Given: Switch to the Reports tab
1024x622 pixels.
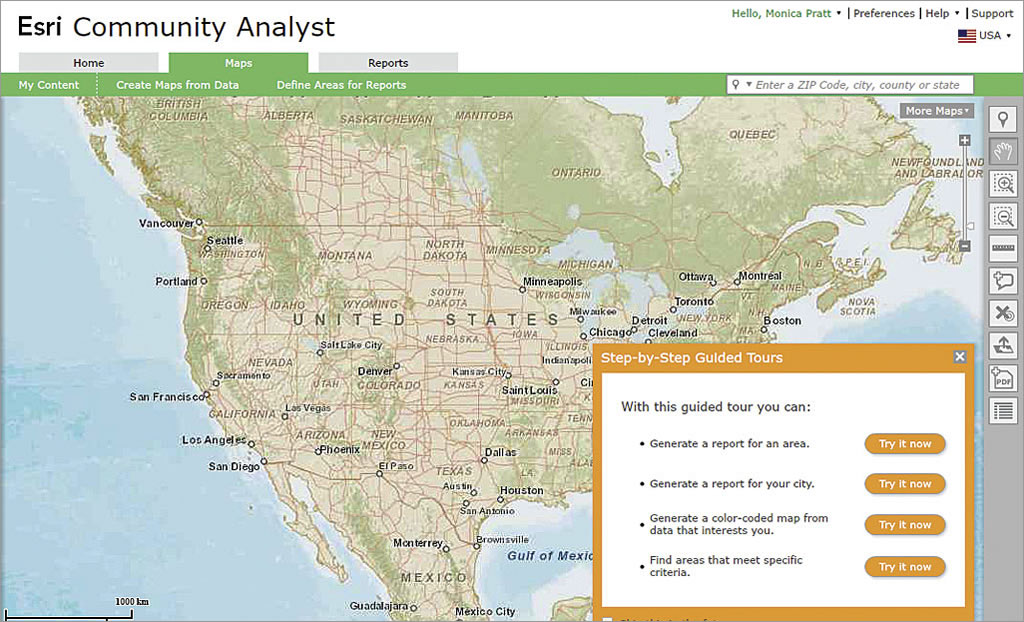Looking at the screenshot, I should [388, 63].
